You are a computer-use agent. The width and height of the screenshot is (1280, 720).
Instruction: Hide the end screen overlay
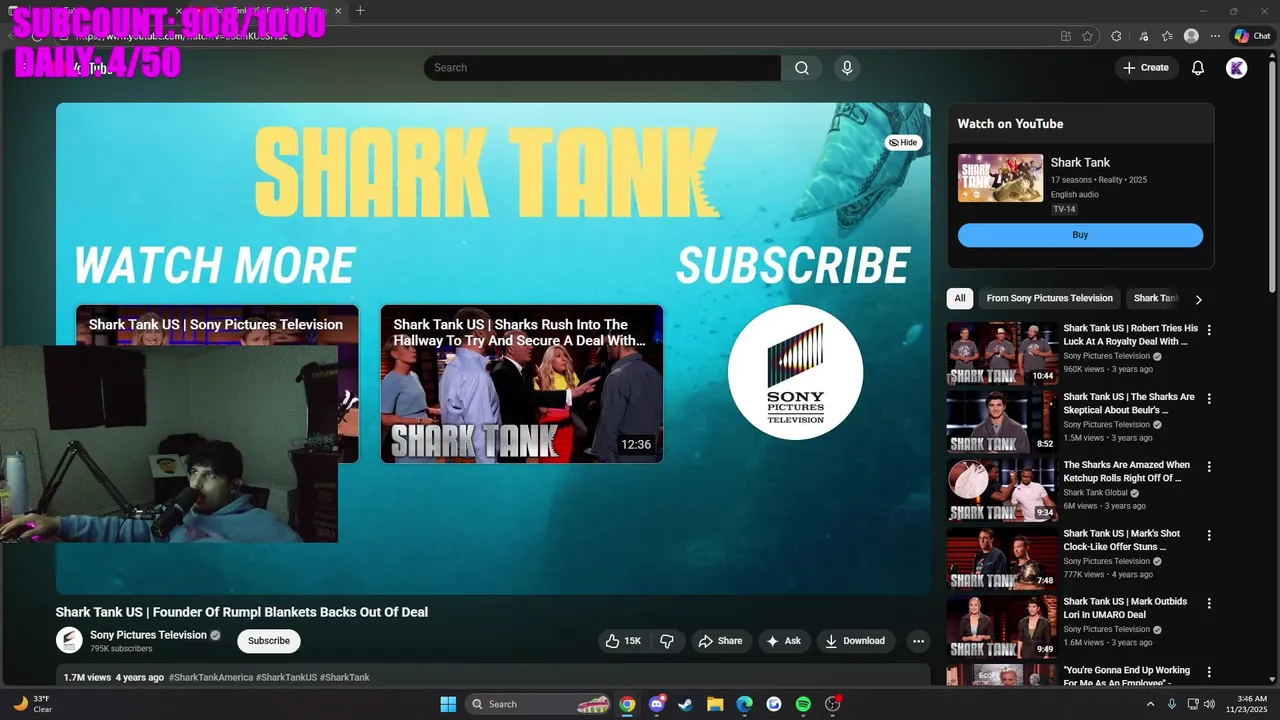[x=903, y=143]
